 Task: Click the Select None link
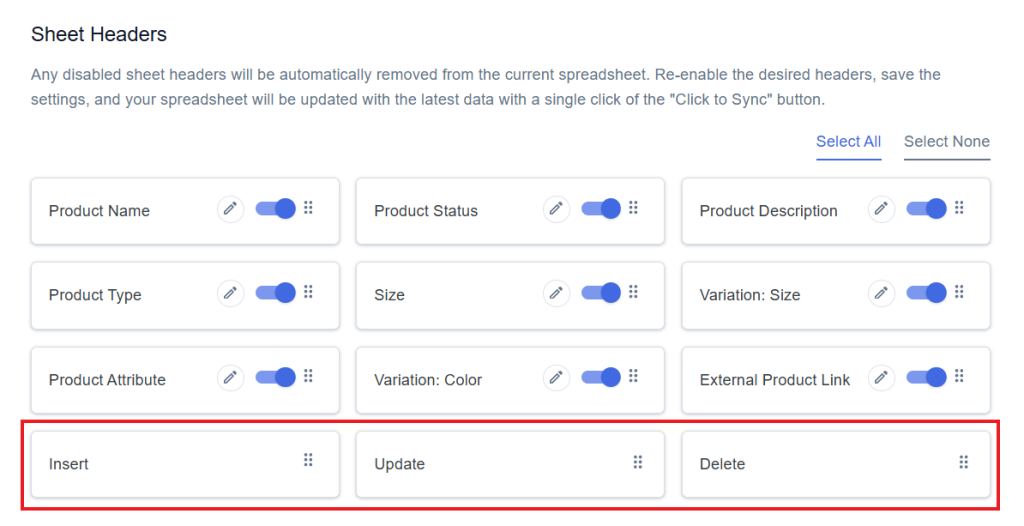(x=947, y=142)
